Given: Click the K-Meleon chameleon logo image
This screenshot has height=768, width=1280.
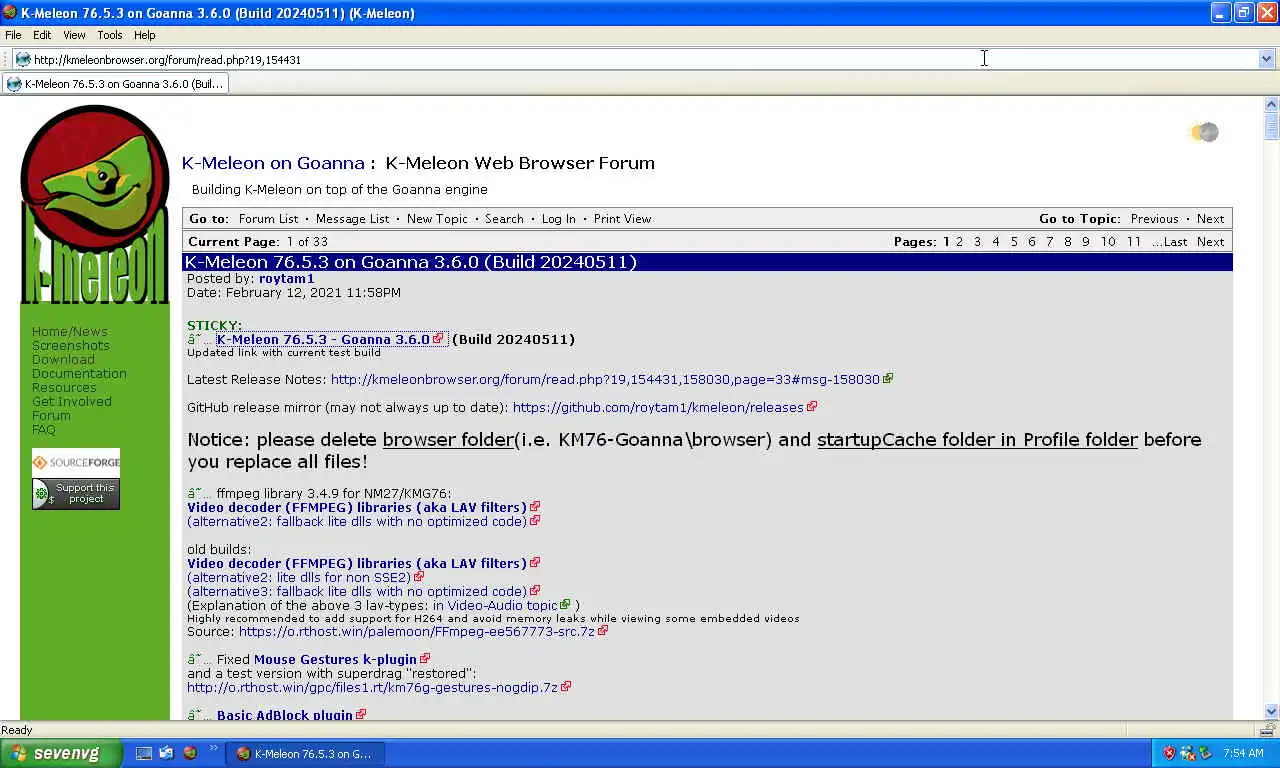Looking at the screenshot, I should [x=95, y=205].
